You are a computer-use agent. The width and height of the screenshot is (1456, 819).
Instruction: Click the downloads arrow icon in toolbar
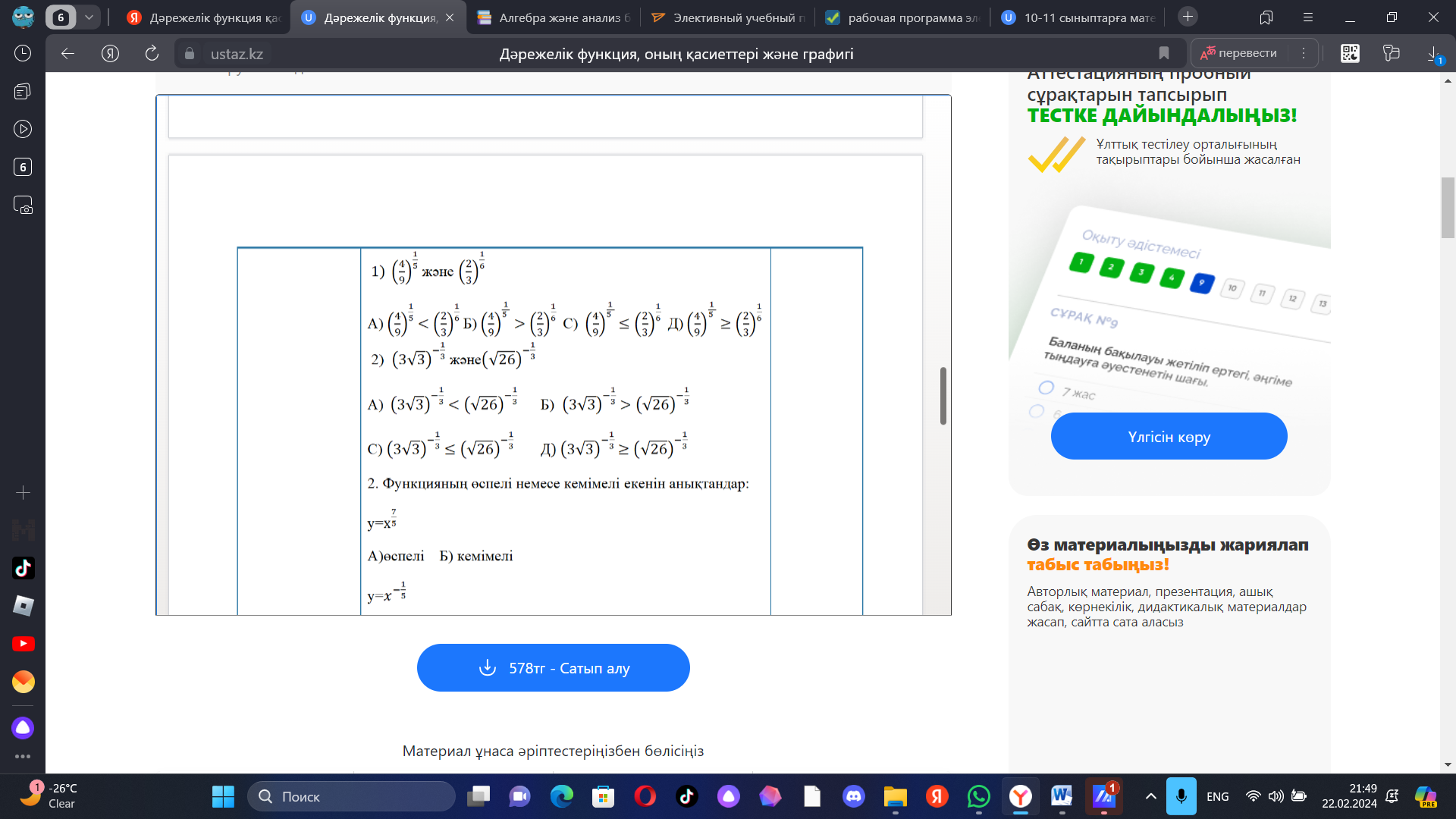[1433, 53]
